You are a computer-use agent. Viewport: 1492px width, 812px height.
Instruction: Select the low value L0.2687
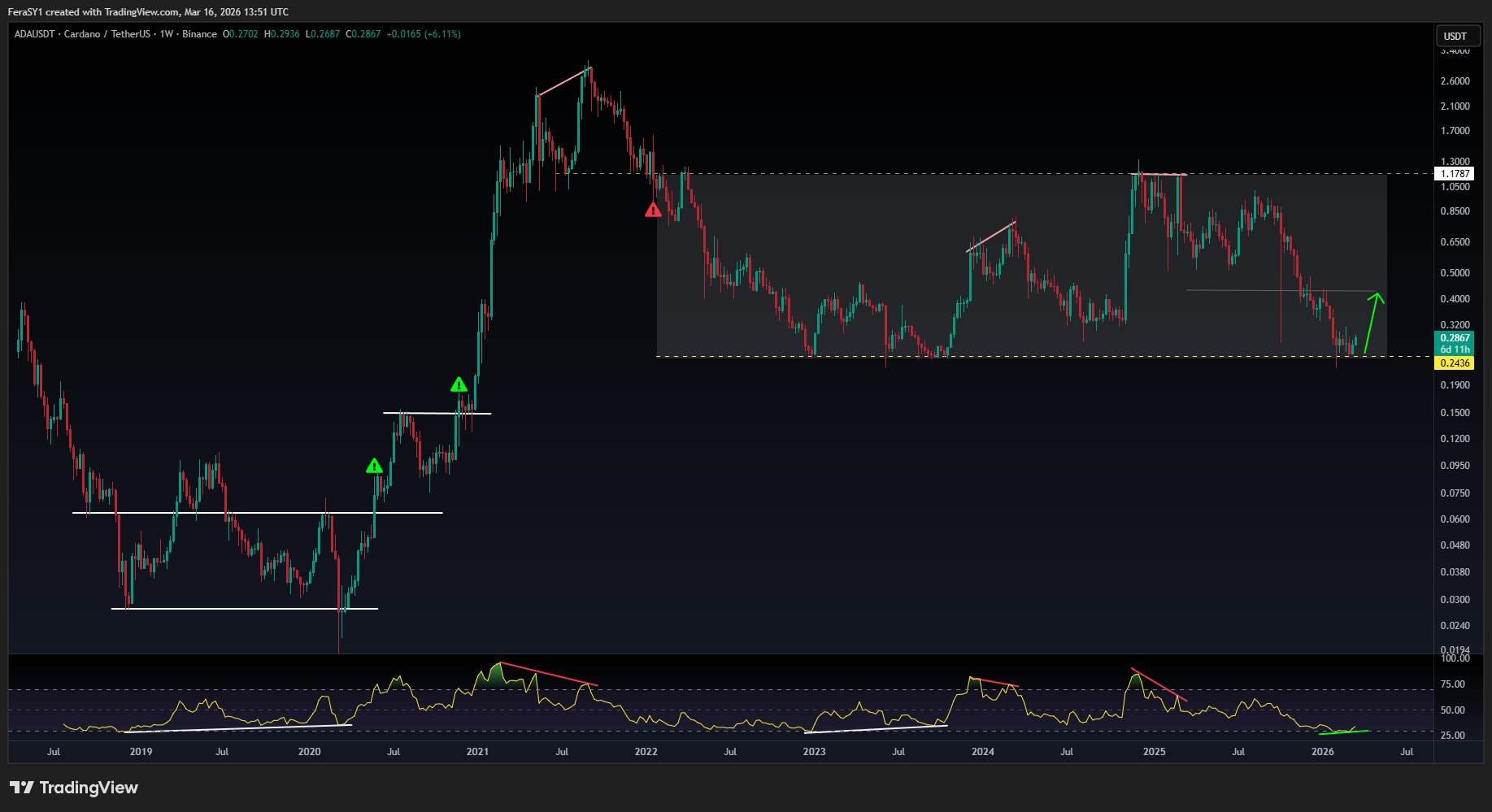pyautogui.click(x=323, y=34)
